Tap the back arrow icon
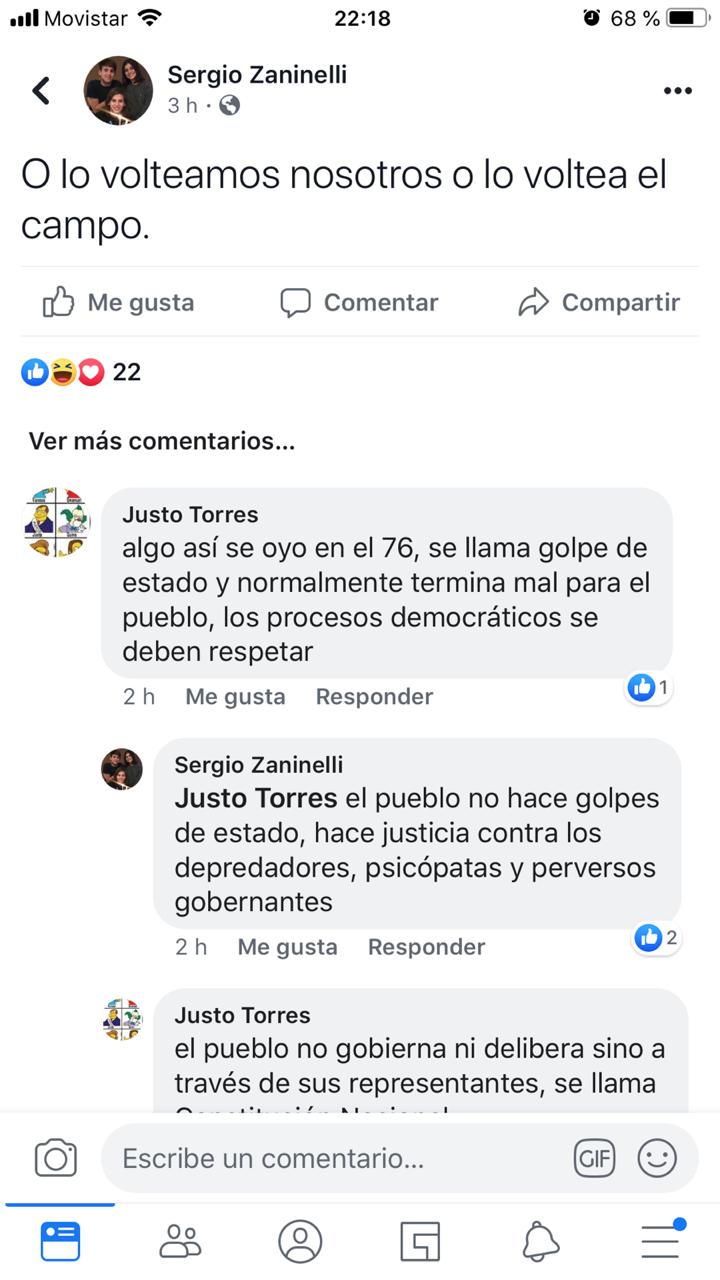Viewport: 720px width, 1280px height. (41, 91)
